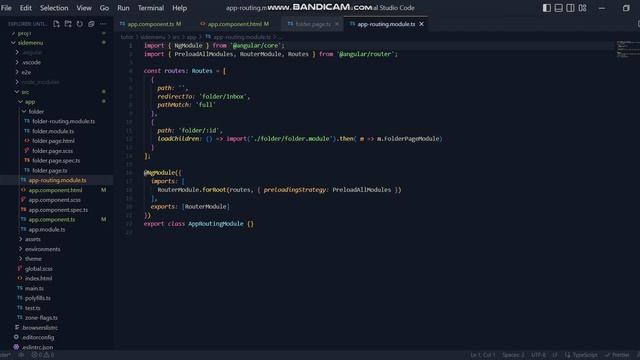Open the Run menu

(123, 8)
